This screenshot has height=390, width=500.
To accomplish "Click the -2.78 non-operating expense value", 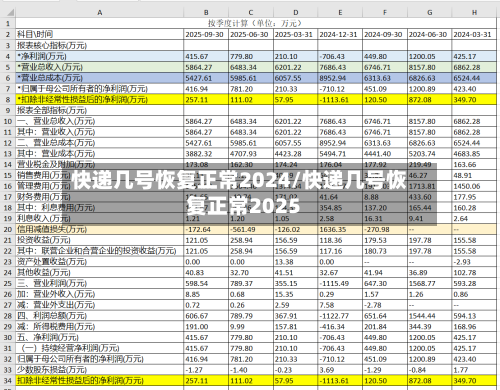I will tap(373, 305).
